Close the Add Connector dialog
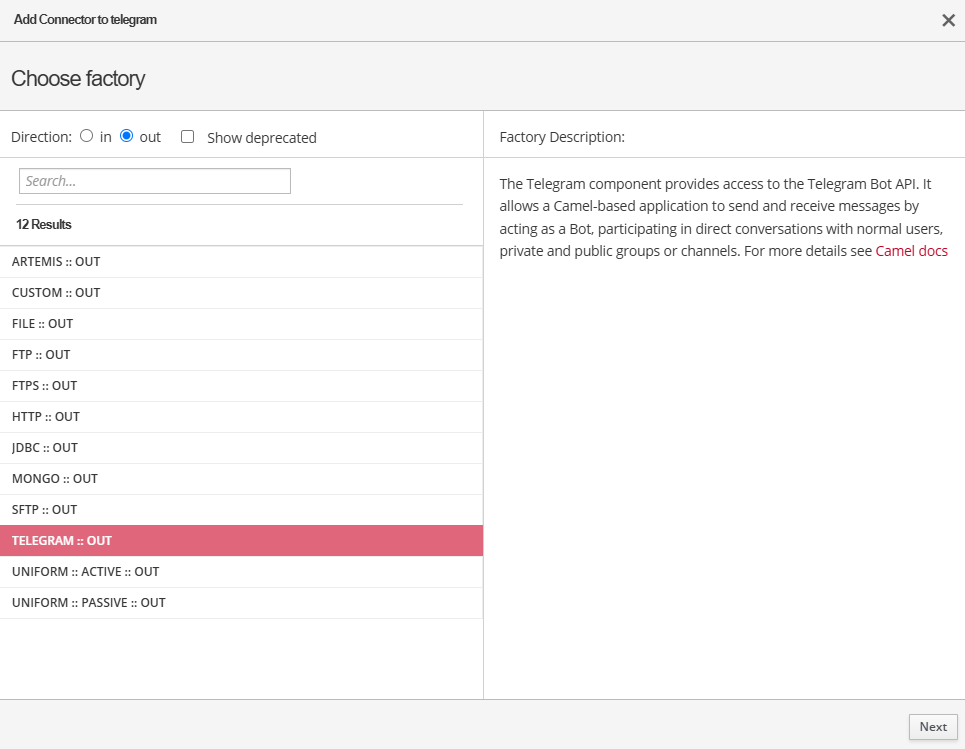This screenshot has width=965, height=749. pos(948,20)
